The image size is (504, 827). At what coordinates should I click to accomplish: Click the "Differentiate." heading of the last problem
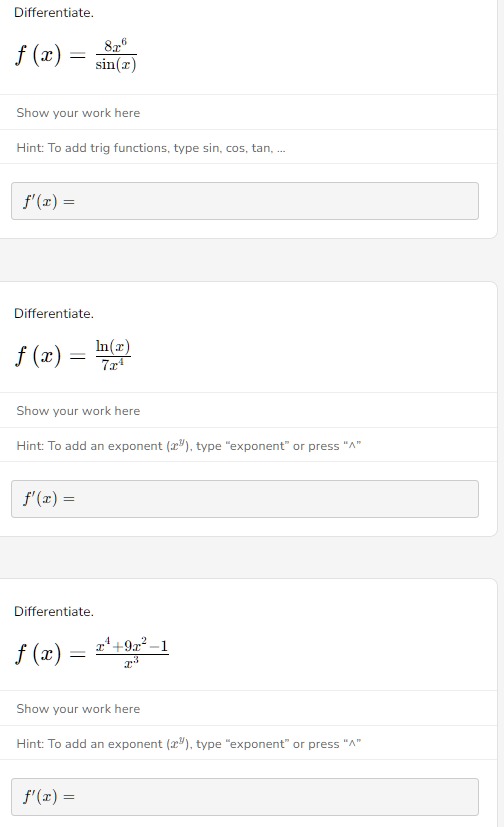click(54, 611)
